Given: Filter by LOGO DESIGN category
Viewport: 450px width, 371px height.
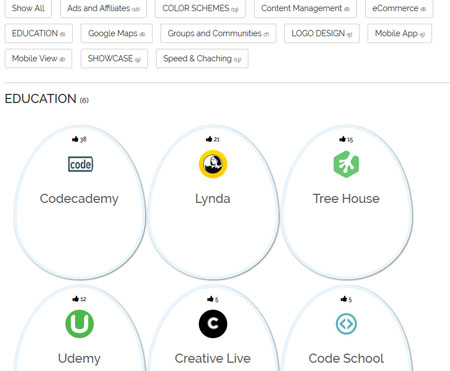Looking at the screenshot, I should pos(322,33).
